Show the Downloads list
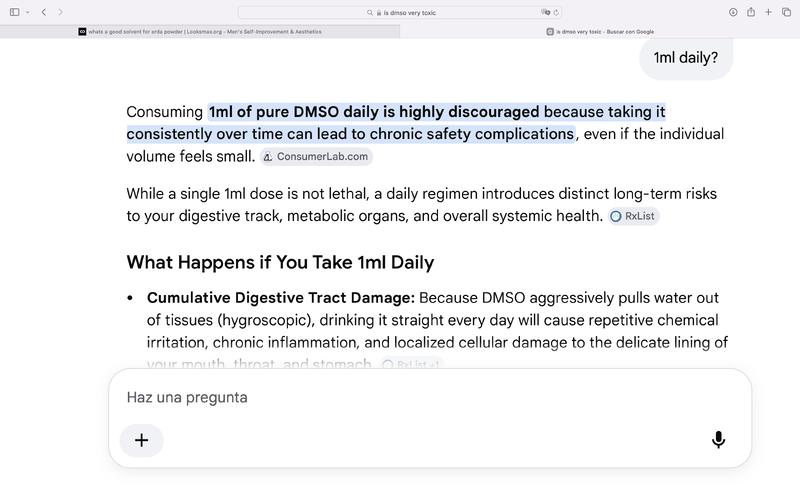 click(x=733, y=12)
